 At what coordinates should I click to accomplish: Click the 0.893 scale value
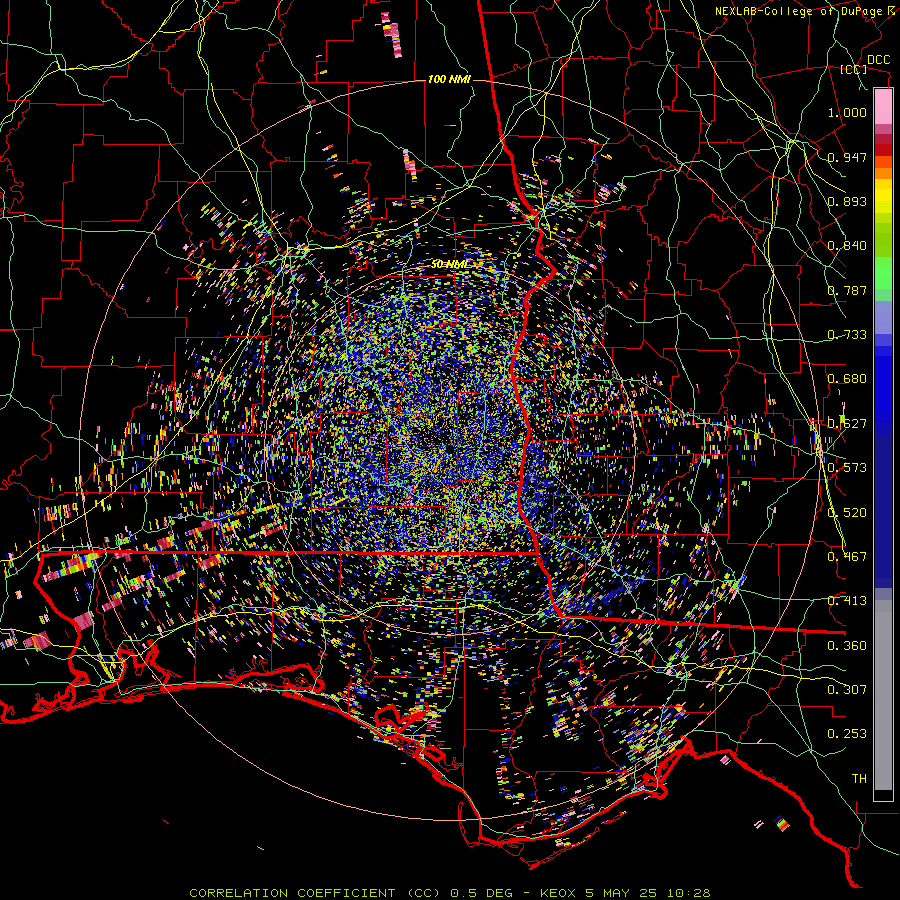(847, 201)
